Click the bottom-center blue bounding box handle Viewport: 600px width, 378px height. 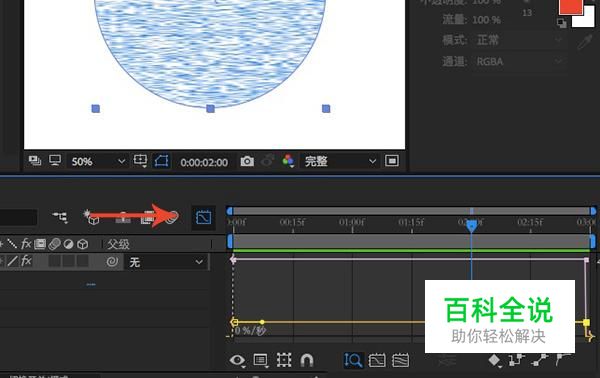click(210, 109)
